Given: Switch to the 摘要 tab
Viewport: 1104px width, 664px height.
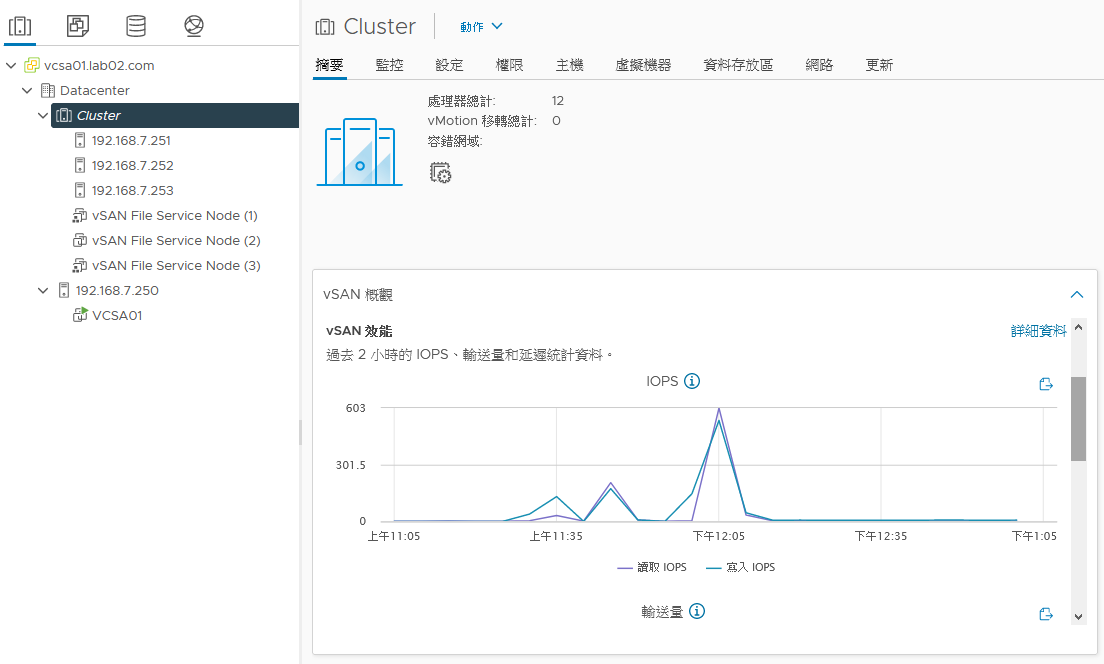Looking at the screenshot, I should pyautogui.click(x=330, y=65).
